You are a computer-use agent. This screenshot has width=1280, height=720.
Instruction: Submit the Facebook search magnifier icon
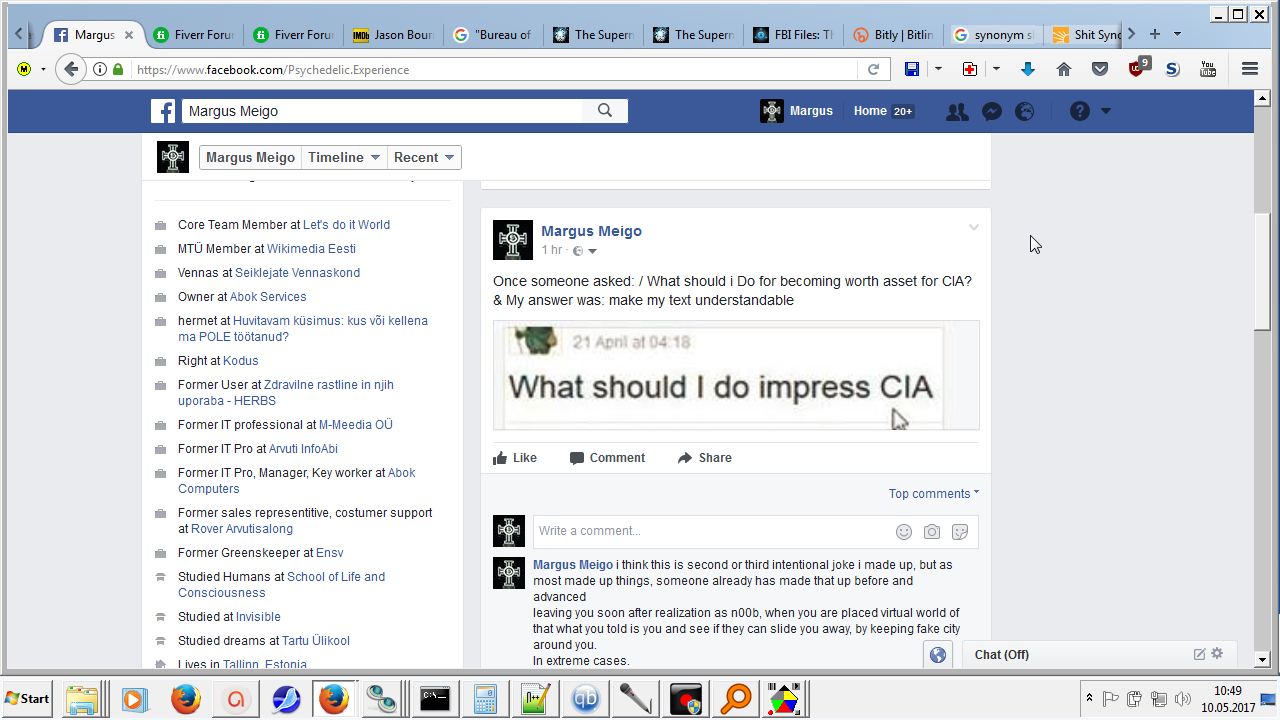(605, 111)
